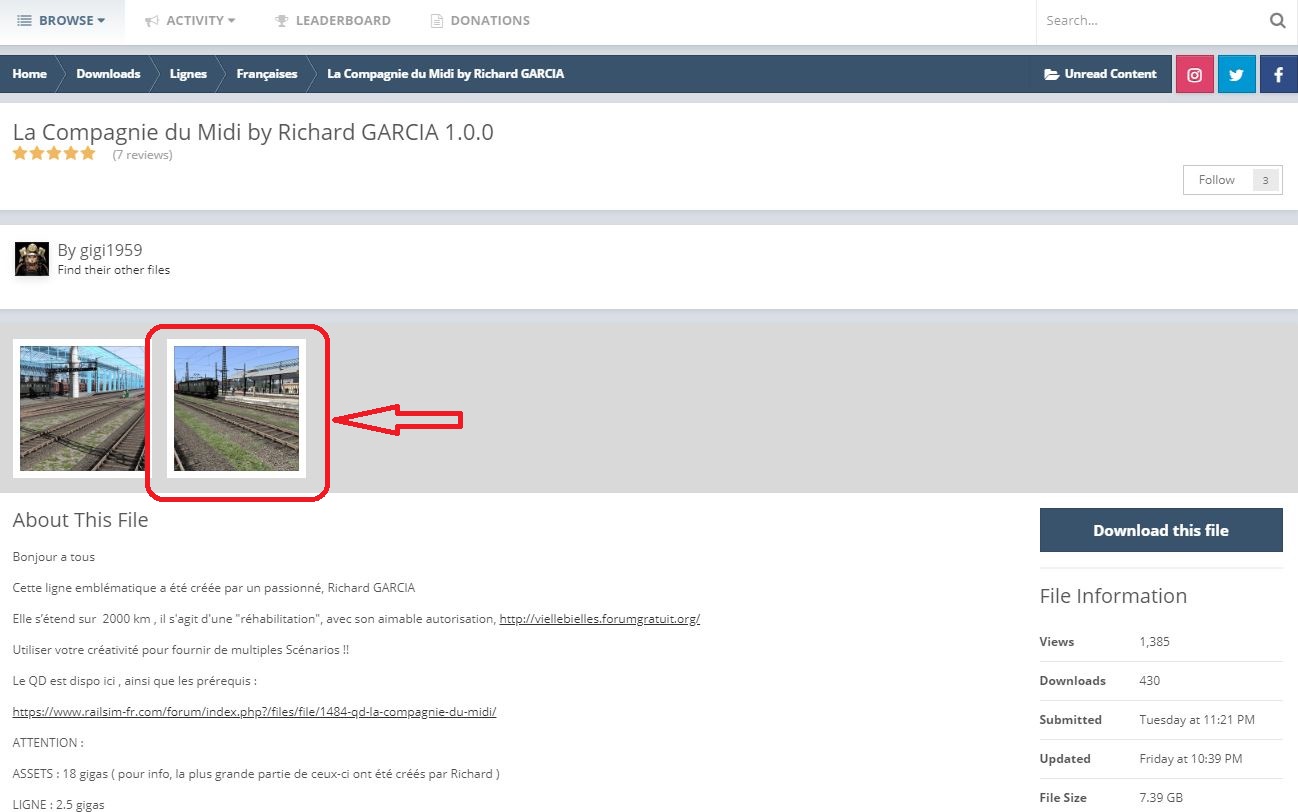
Task: Select the File Size value 7.39 GB
Action: [x=1163, y=798]
